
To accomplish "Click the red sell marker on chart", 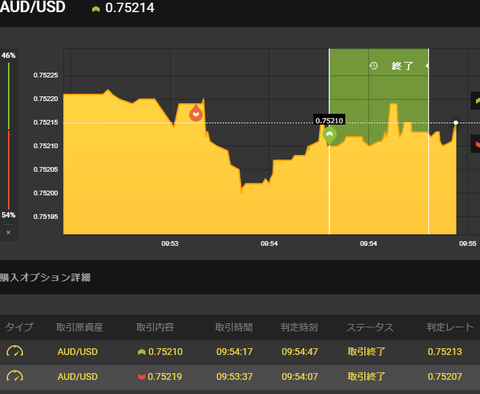I will tap(196, 113).
